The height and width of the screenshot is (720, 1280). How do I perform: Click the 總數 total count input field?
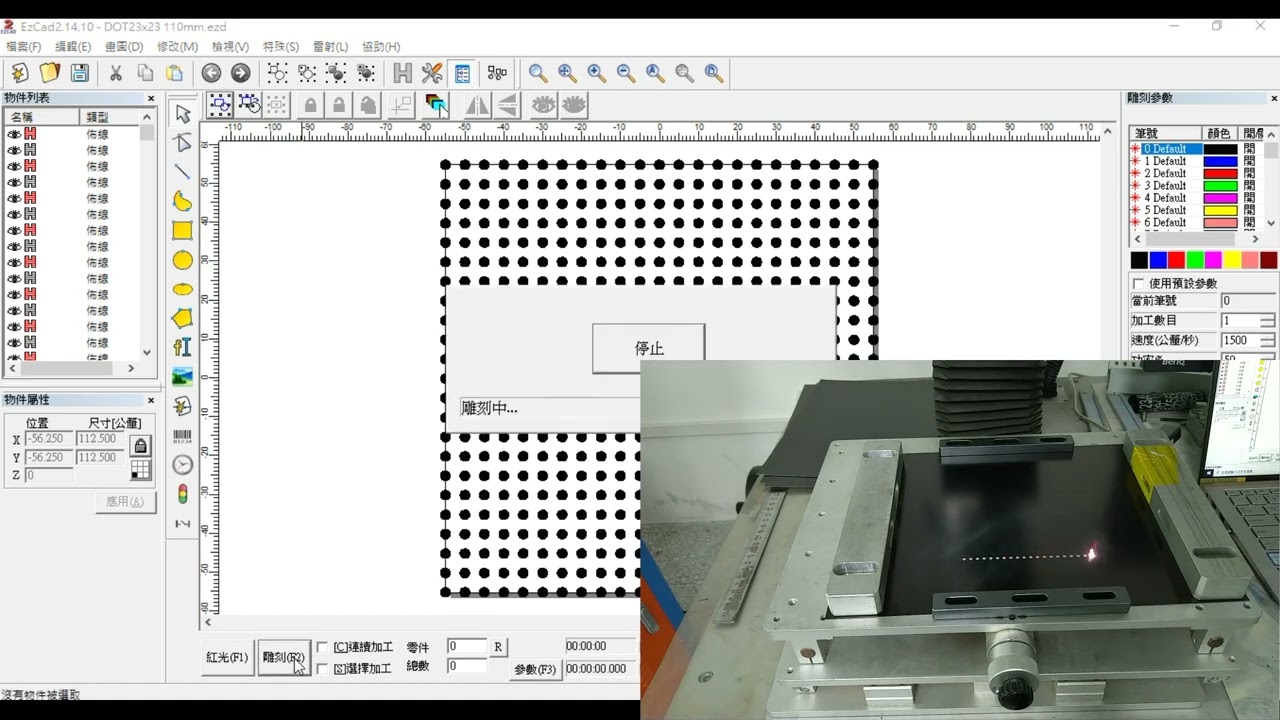click(467, 666)
